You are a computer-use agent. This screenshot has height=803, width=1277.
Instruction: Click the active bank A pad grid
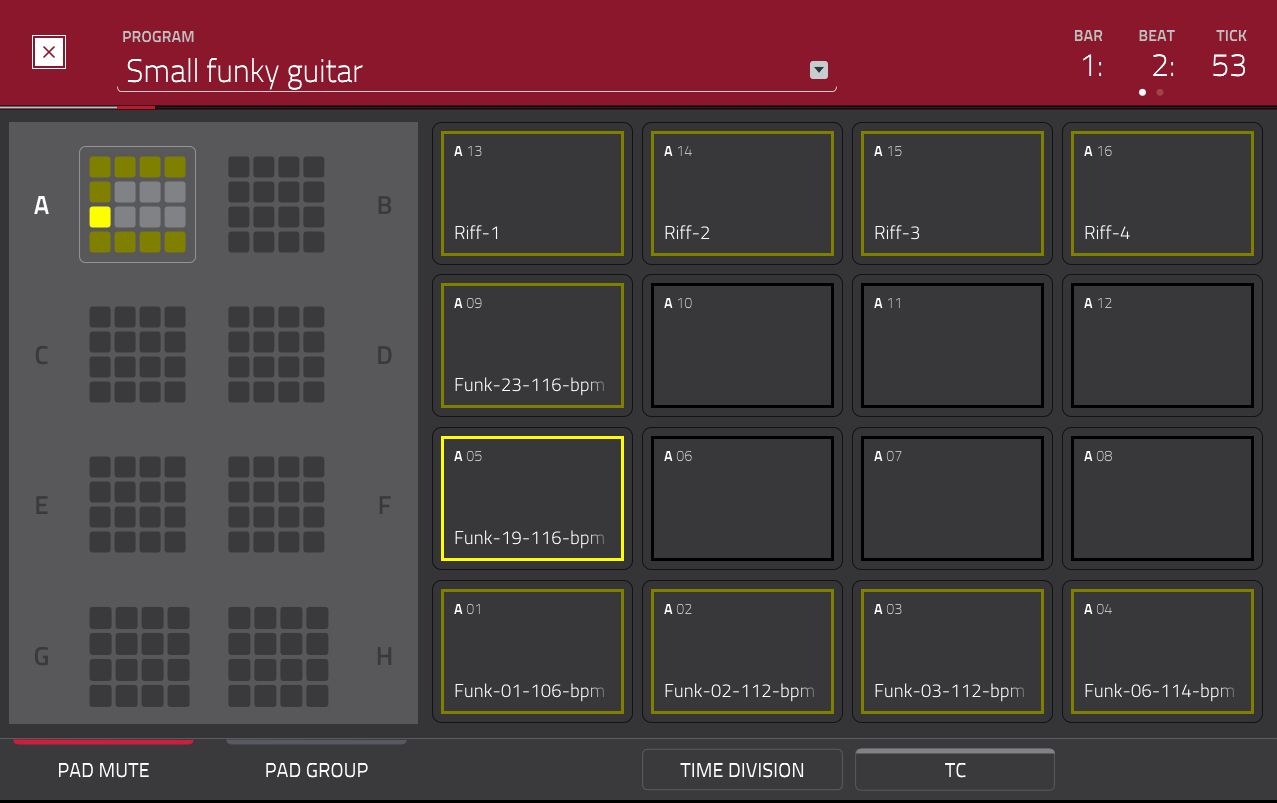[x=137, y=205]
